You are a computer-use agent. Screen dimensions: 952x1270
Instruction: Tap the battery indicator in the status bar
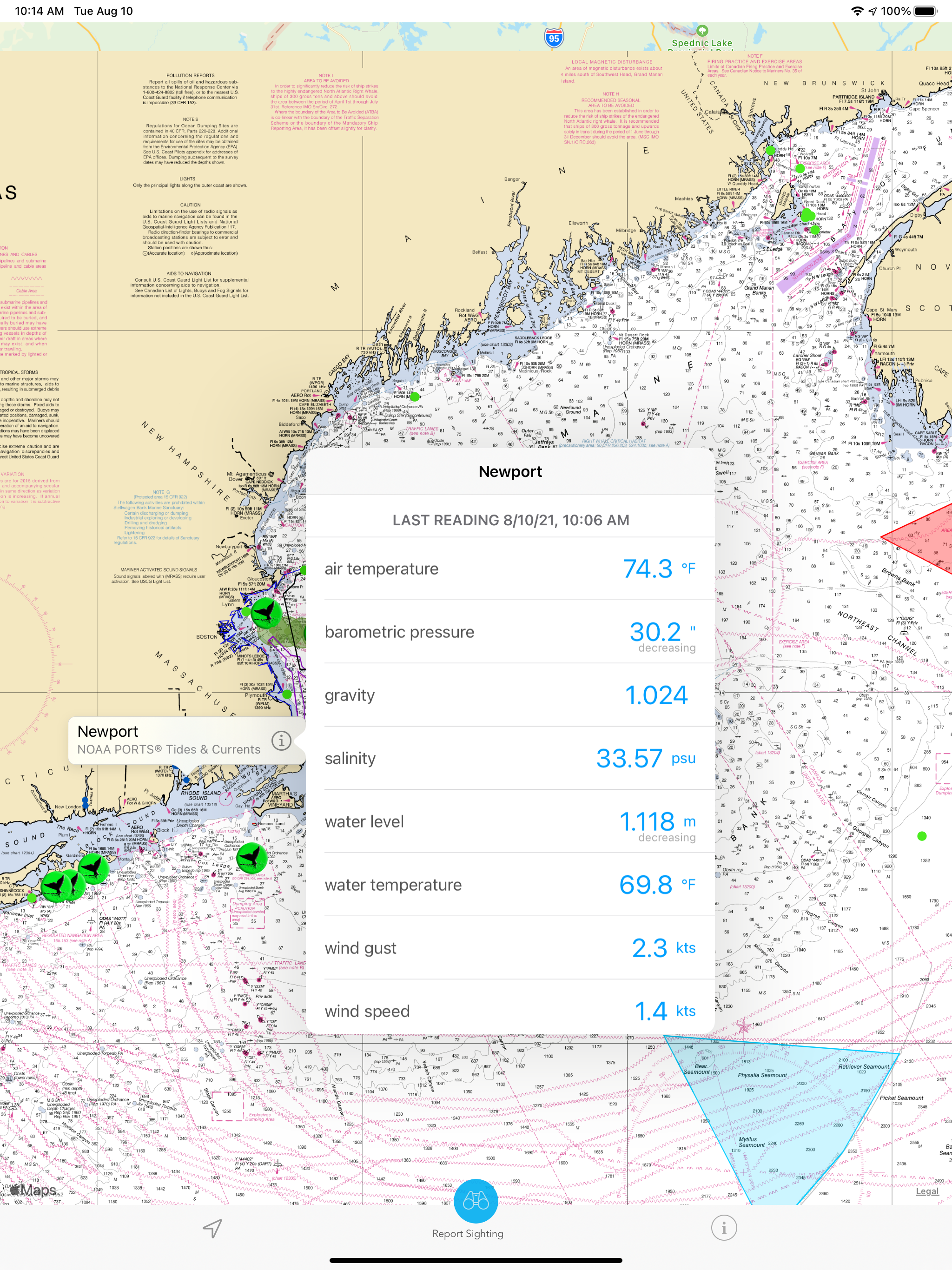[x=926, y=11]
